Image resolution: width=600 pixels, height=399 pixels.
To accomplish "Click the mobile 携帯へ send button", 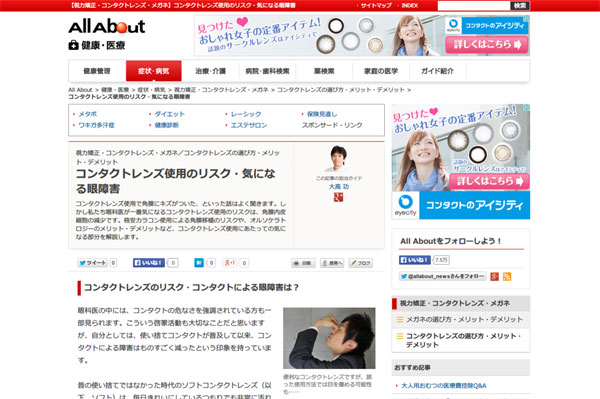I will [x=332, y=263].
